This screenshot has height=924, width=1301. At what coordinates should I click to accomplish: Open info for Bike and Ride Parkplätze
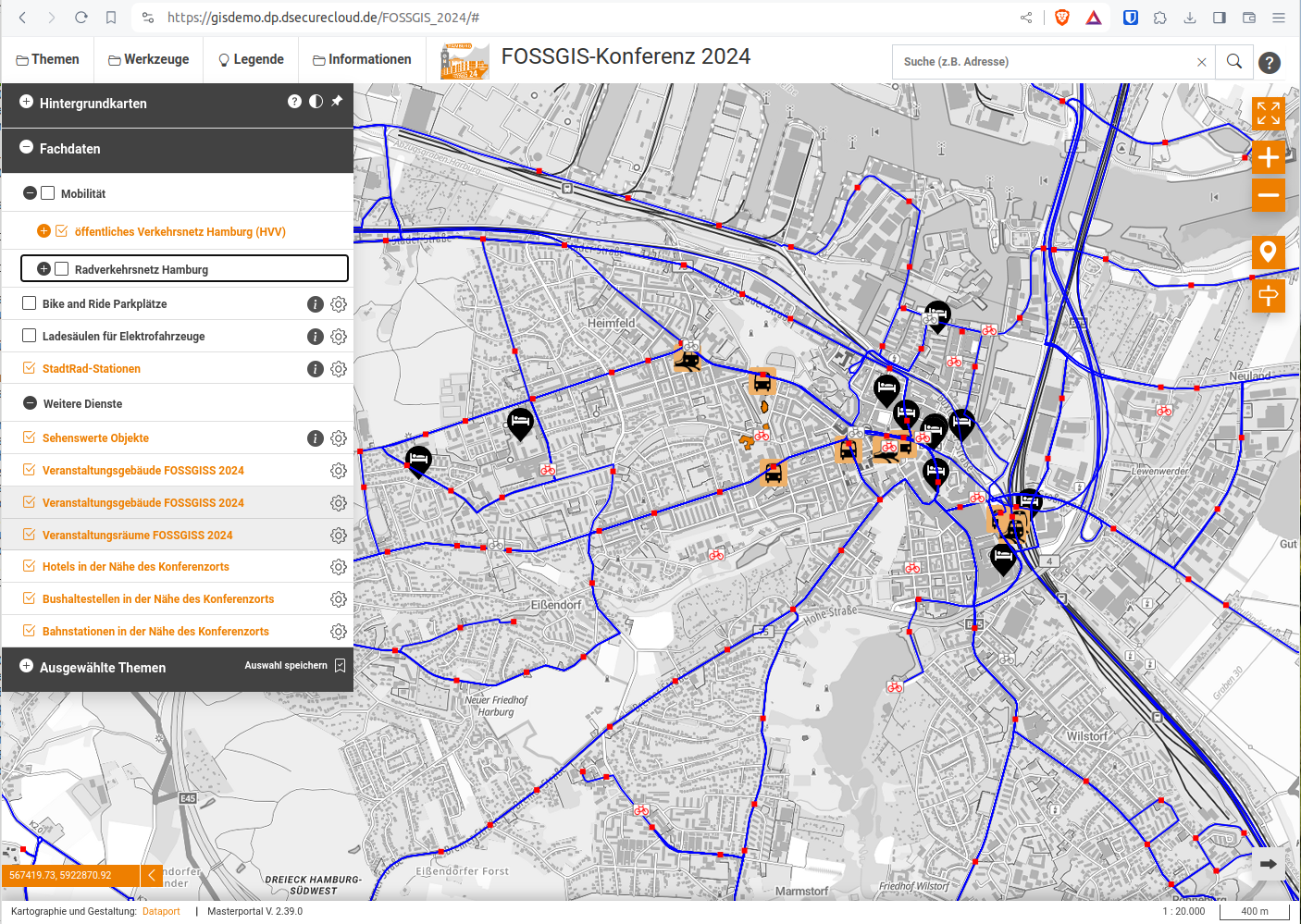click(x=315, y=304)
